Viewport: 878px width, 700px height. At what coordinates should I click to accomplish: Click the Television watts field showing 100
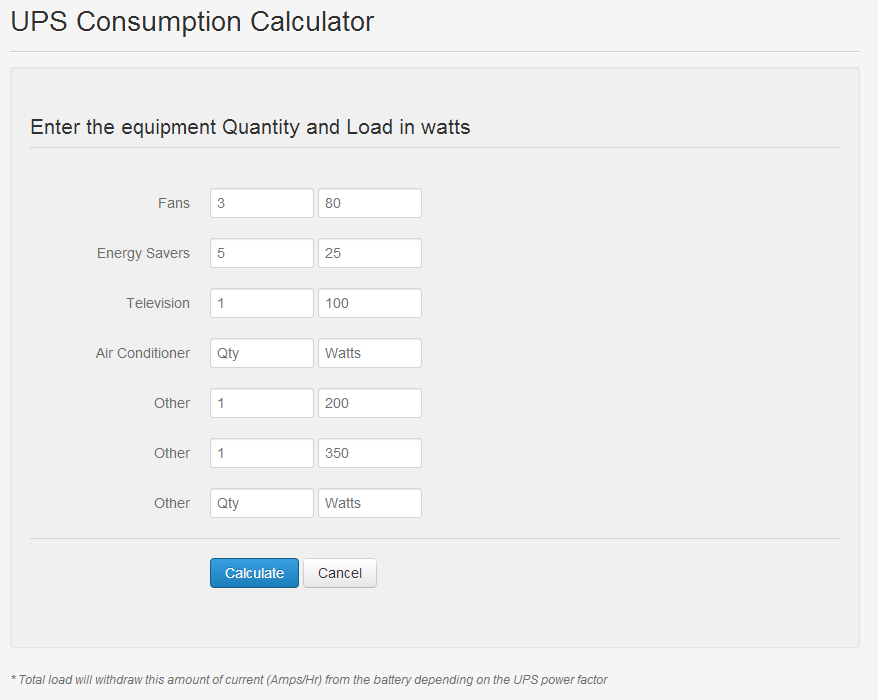(370, 303)
